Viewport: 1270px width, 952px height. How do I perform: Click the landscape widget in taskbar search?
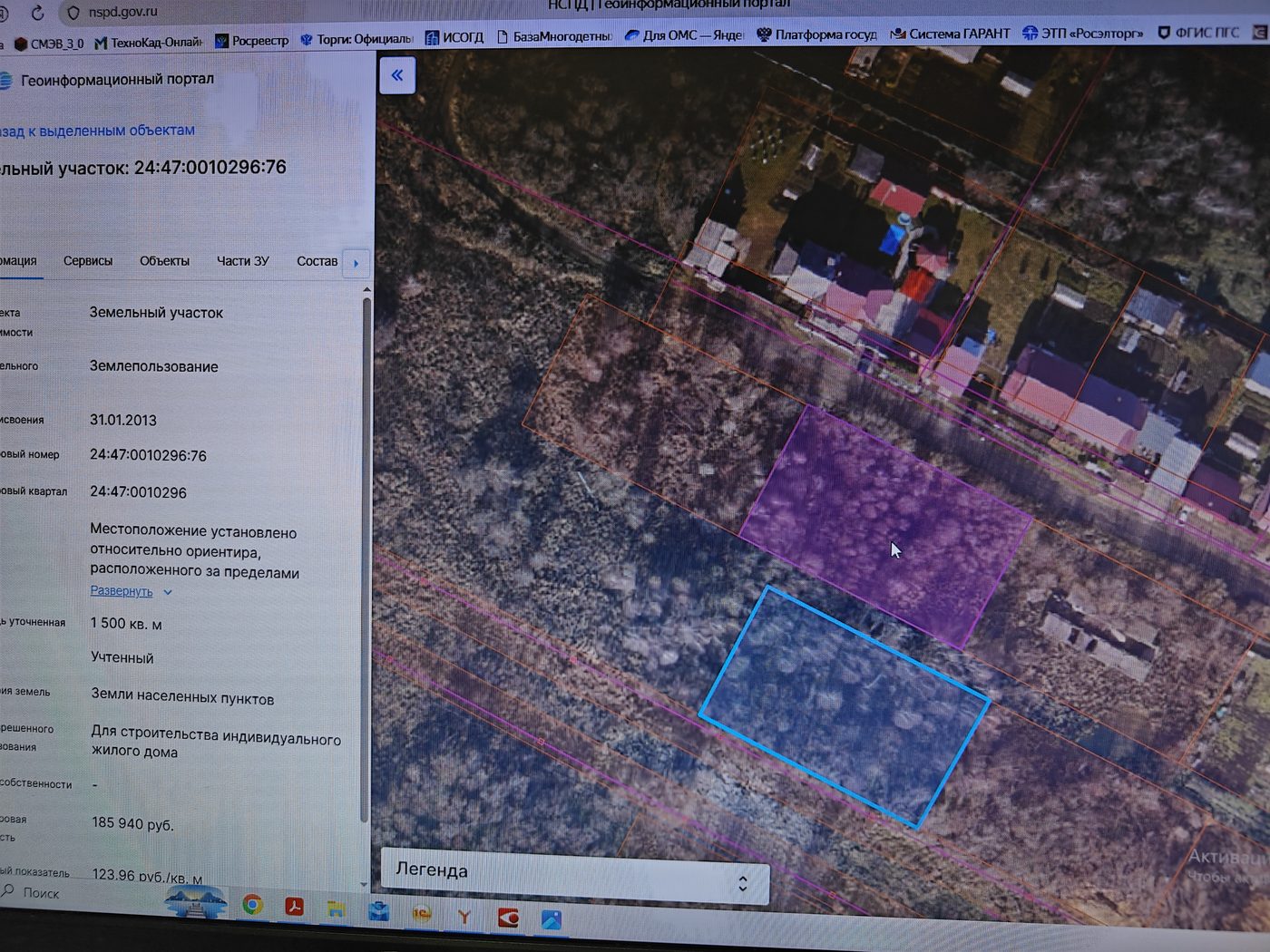[x=196, y=901]
